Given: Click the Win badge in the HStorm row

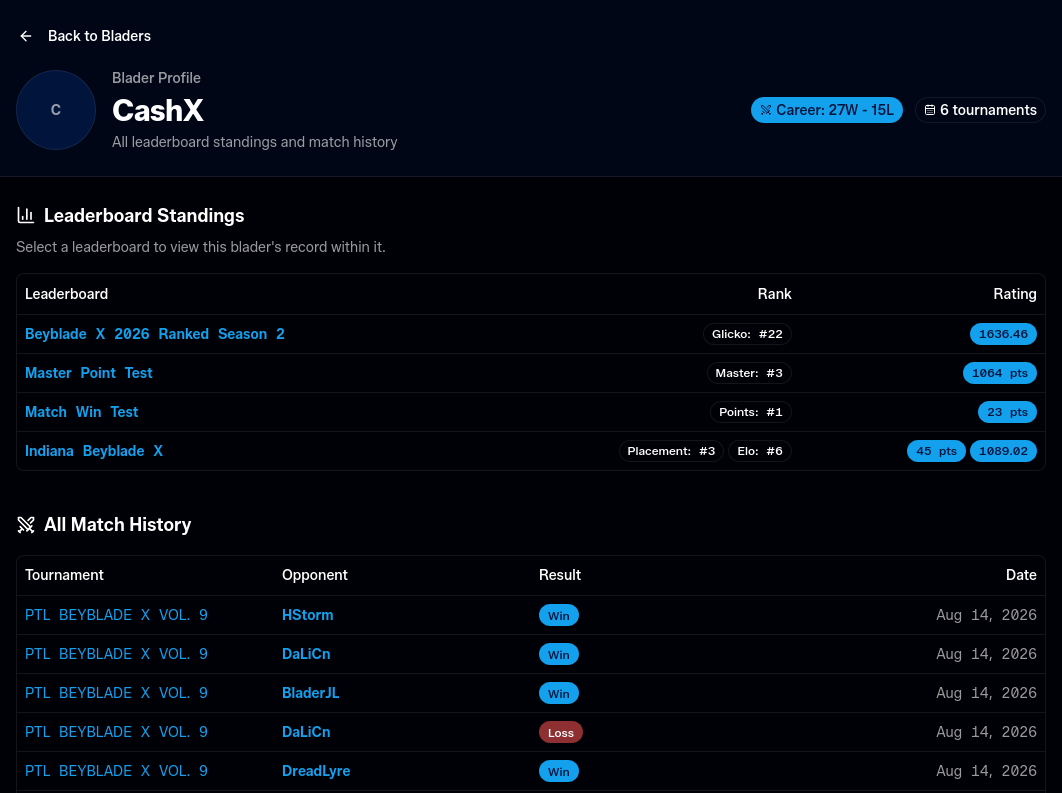Looking at the screenshot, I should (559, 615).
